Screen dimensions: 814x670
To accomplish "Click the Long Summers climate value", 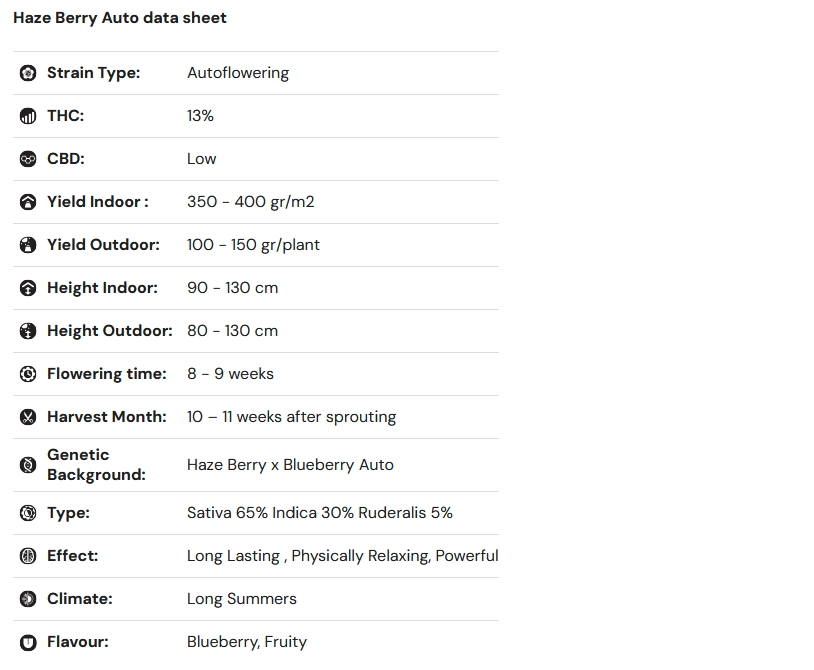I will [242, 599].
